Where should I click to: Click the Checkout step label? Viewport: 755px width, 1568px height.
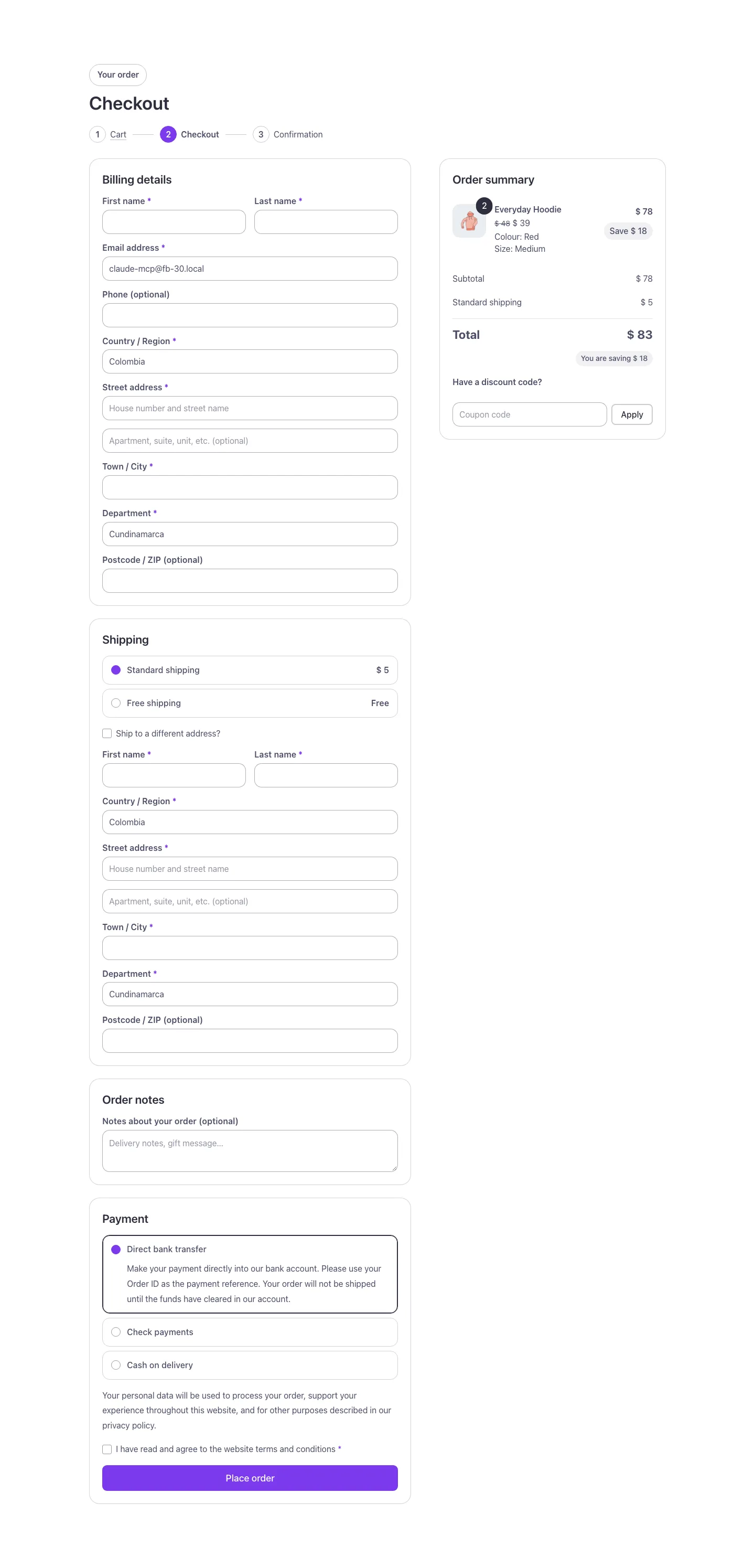[200, 134]
